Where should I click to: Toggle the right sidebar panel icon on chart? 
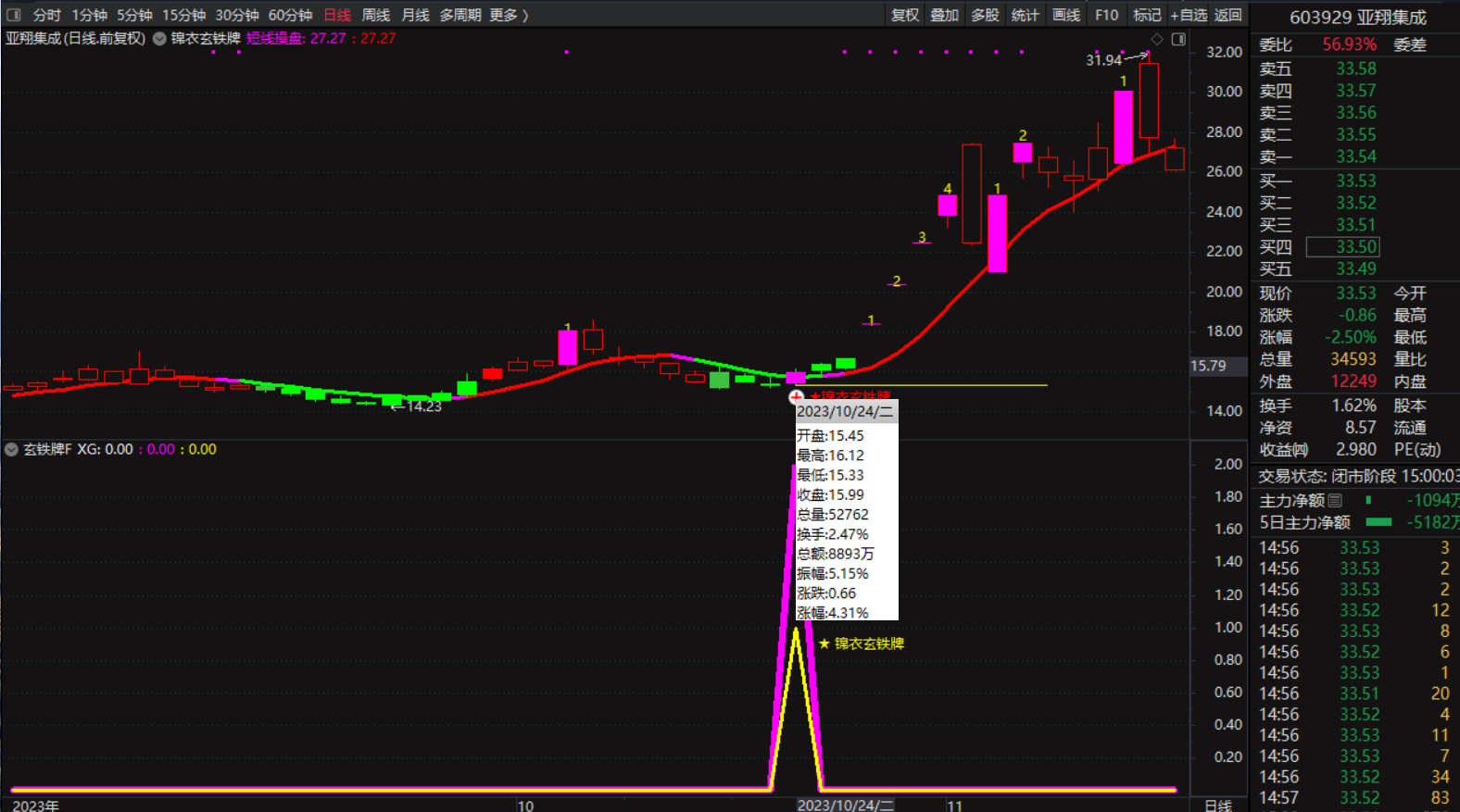1178,39
